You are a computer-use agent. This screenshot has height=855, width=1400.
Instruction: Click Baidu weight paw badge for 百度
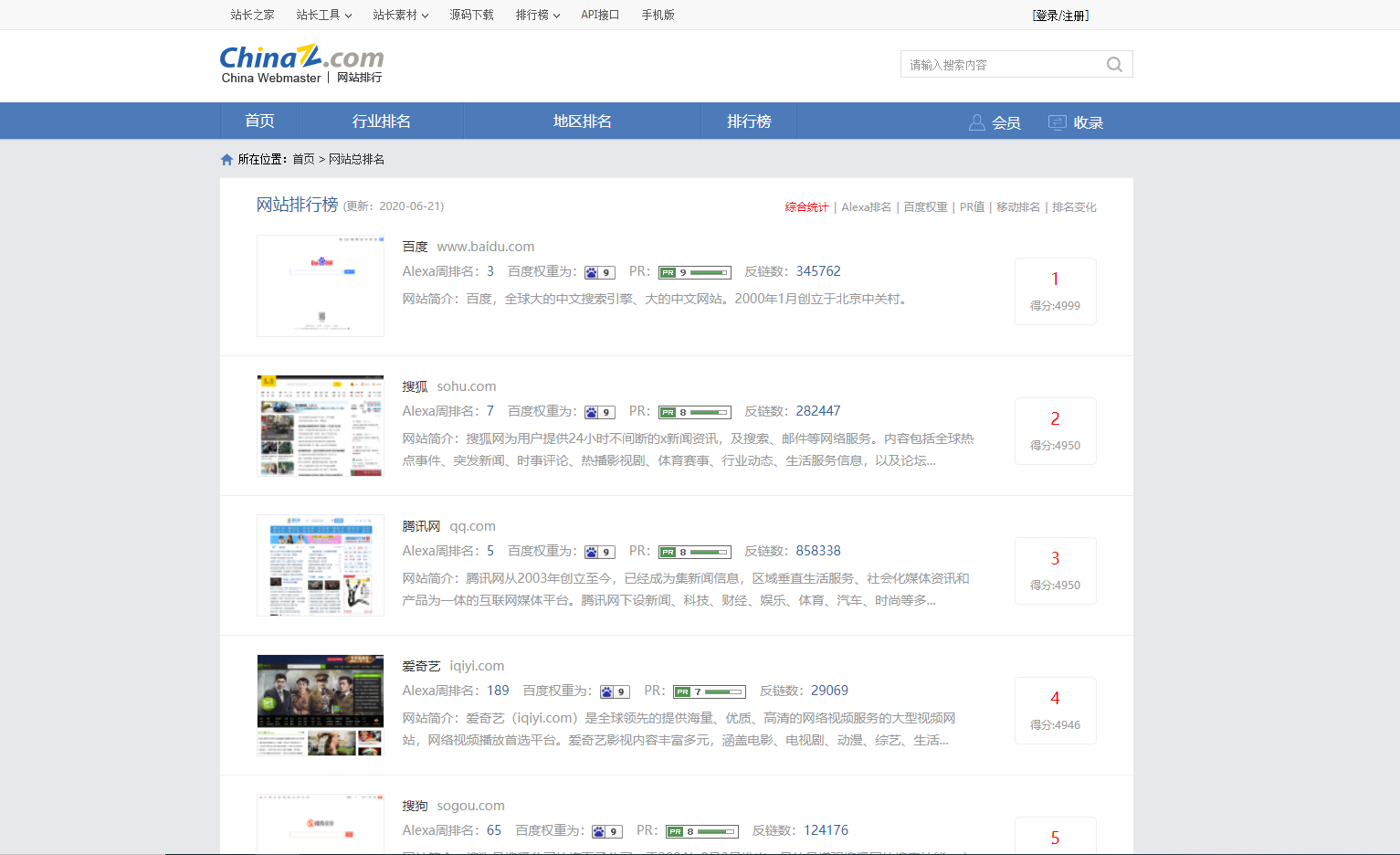[600, 272]
